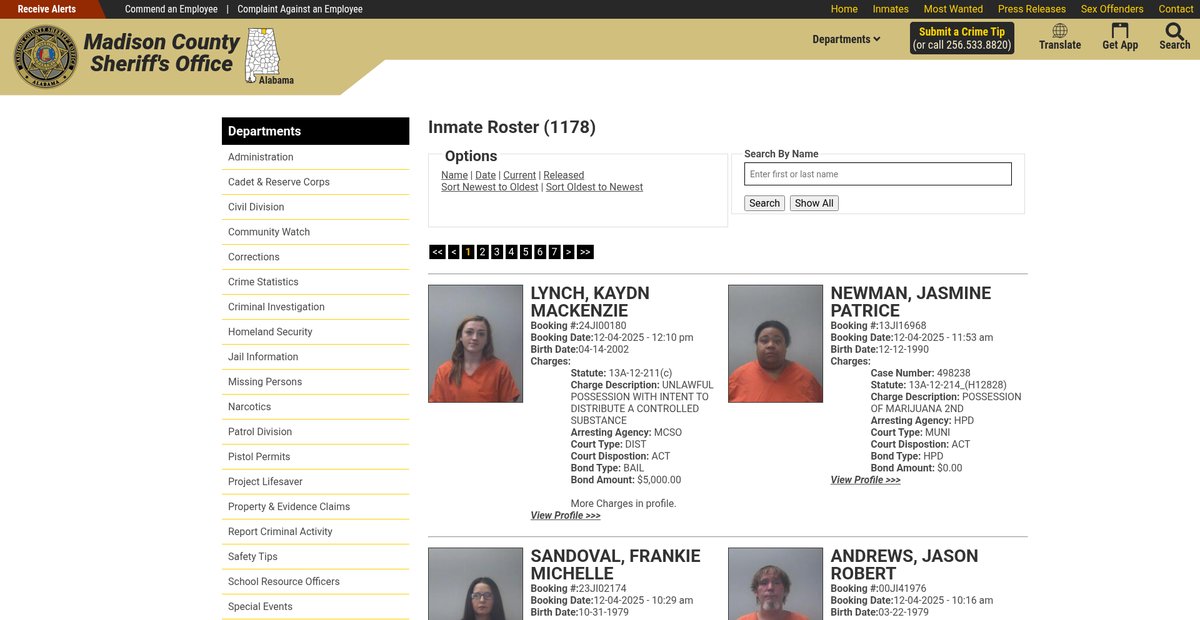Select Cadet & Reserve Corps in sidebar
The width and height of the screenshot is (1200, 620).
pos(315,182)
